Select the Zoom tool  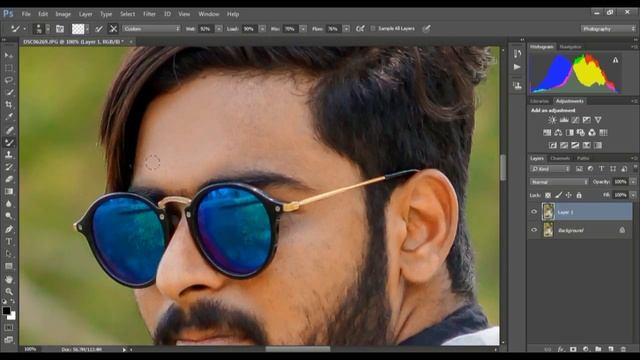[x=9, y=291]
